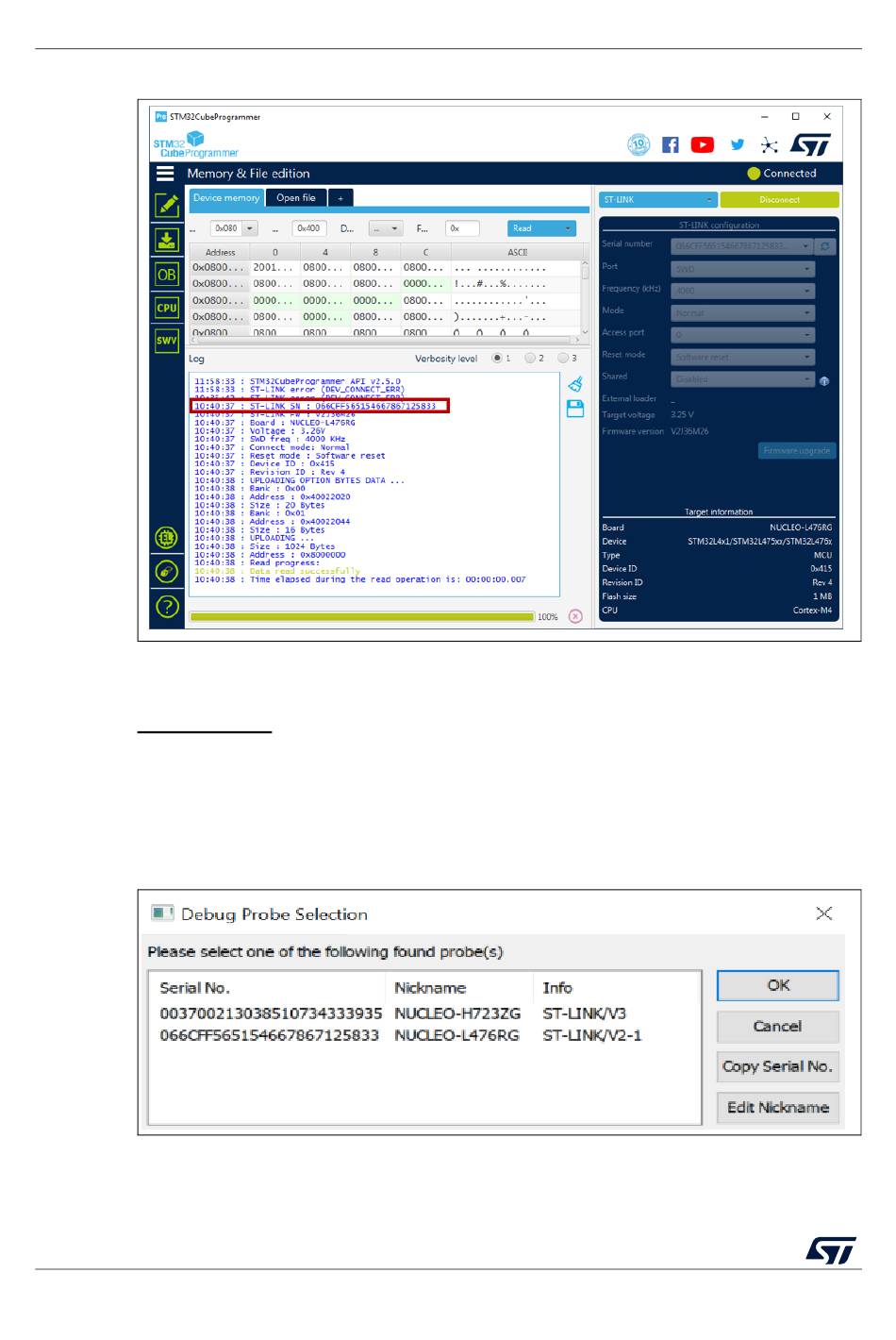Open the hamburger menu in STM32CubeProgrammer

(165, 174)
